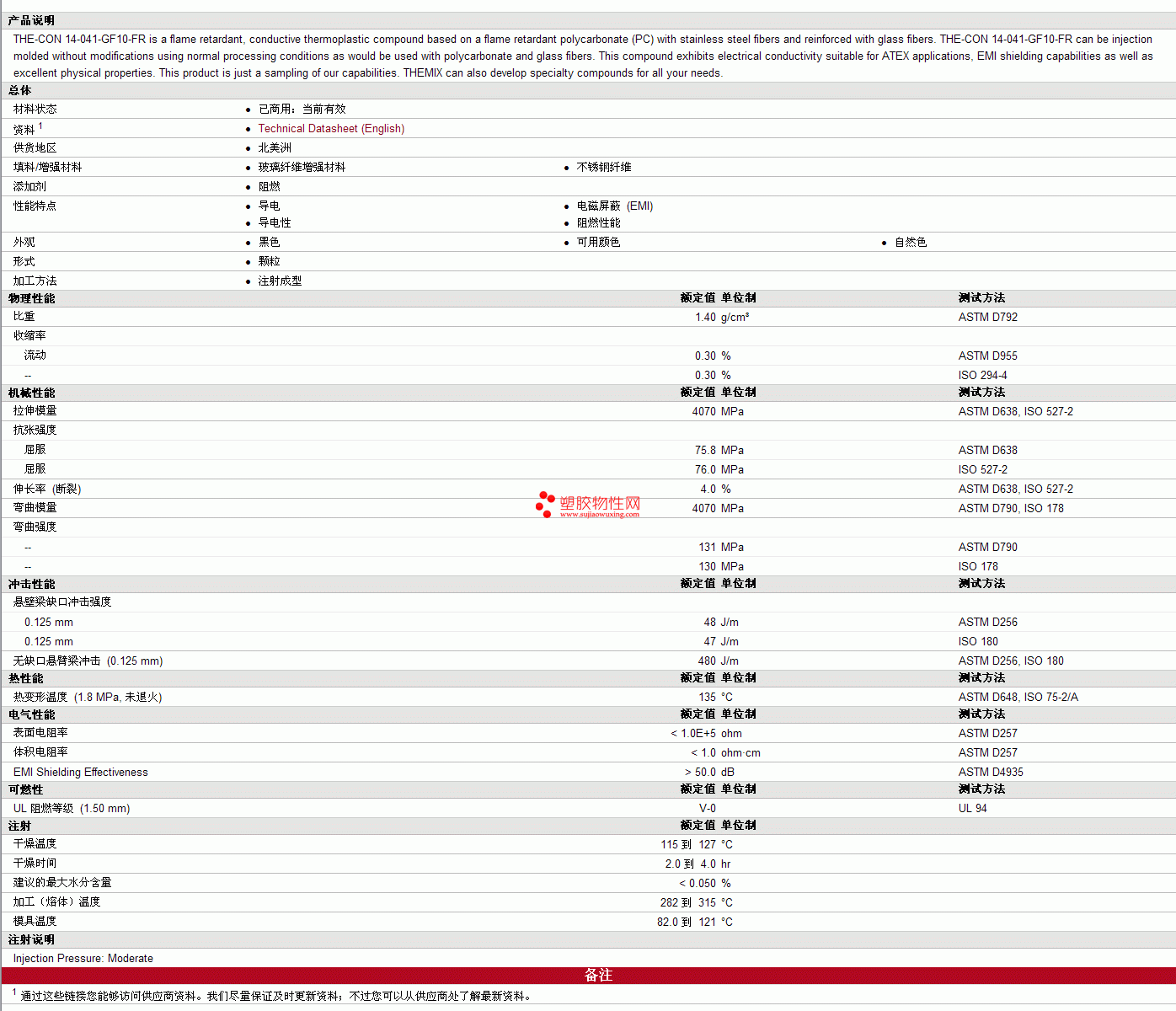Viewport: 1176px width, 1011px height.
Task: Select the 悬壁梁缺口冲击强度 property label
Action: click(62, 602)
